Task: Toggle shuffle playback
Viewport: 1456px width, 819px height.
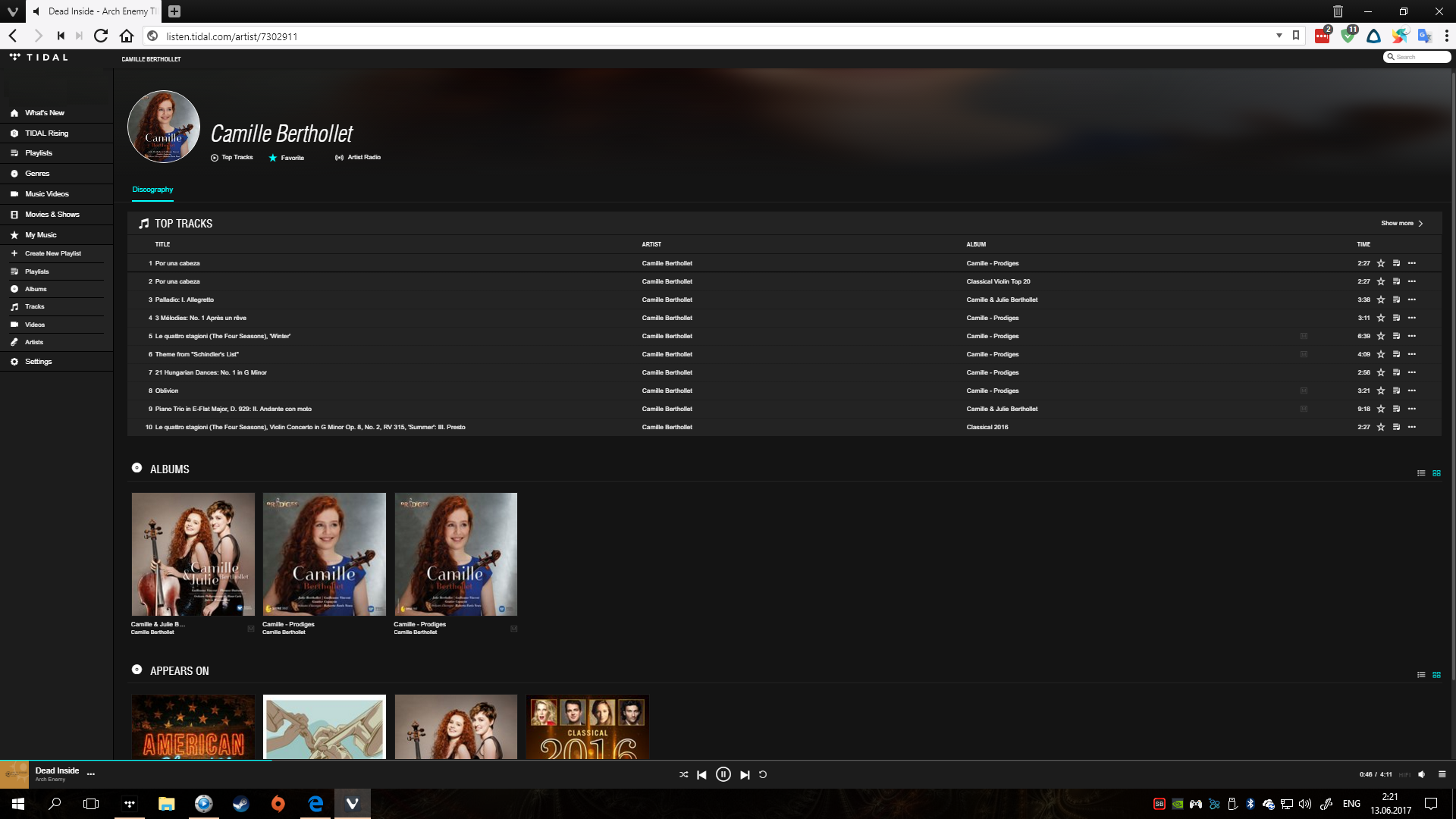Action: click(683, 775)
